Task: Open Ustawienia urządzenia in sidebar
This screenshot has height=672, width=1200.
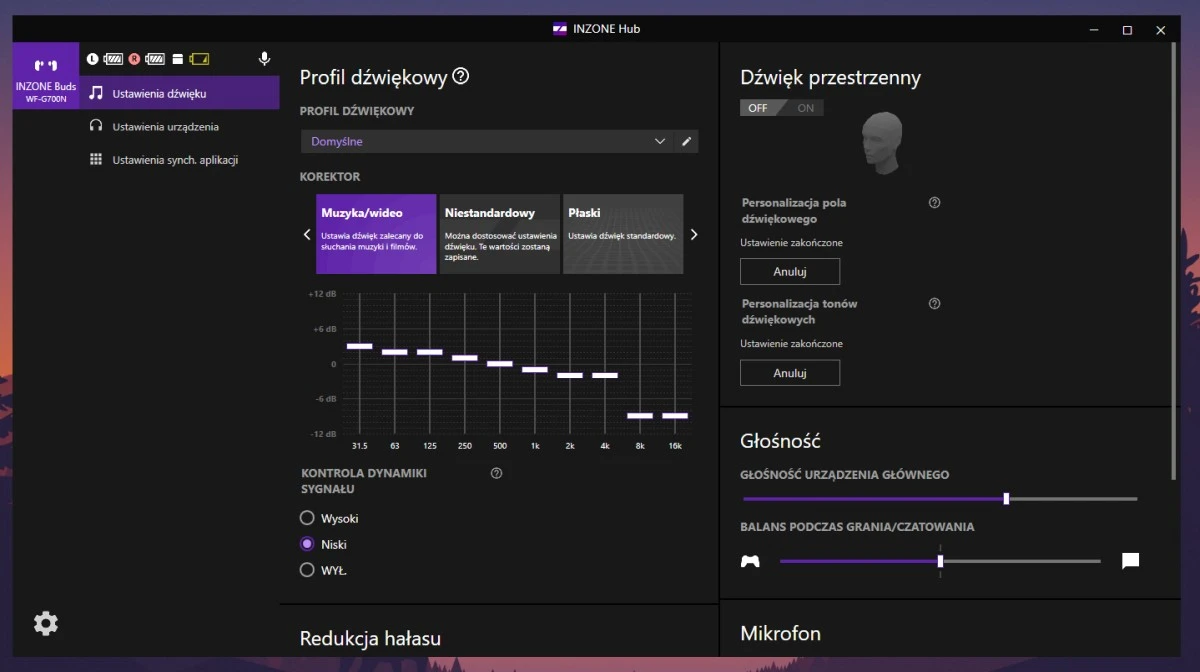Action: click(x=165, y=127)
